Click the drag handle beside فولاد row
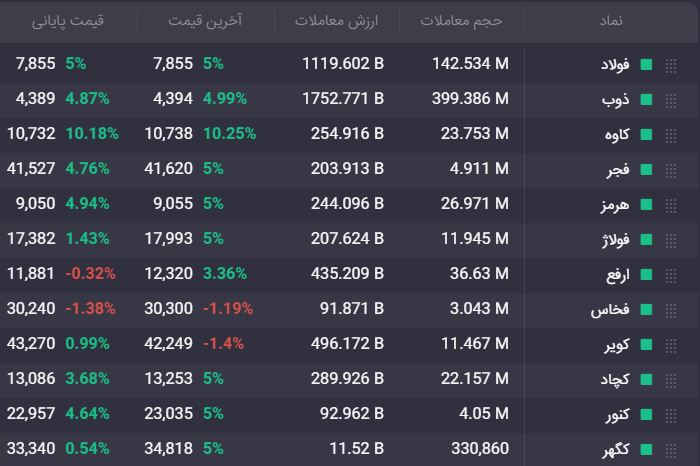The height and width of the screenshot is (466, 700). (671, 66)
